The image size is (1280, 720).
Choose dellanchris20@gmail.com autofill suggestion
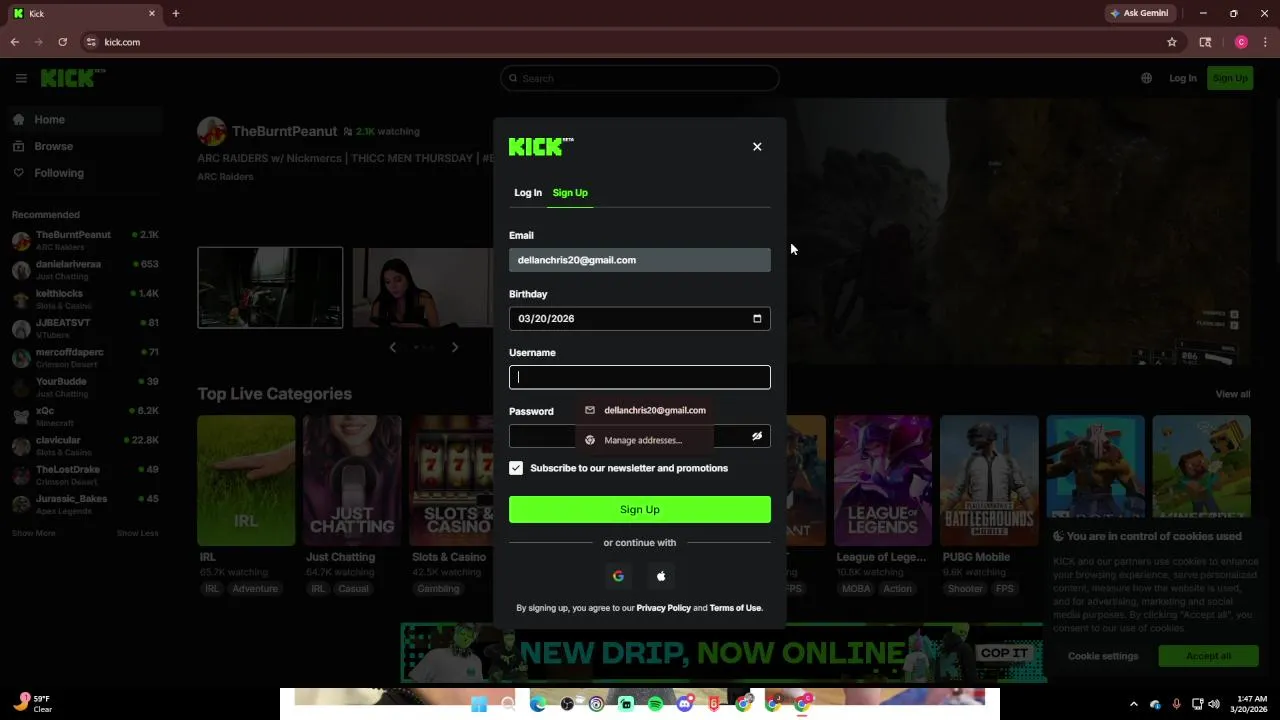(x=645, y=410)
